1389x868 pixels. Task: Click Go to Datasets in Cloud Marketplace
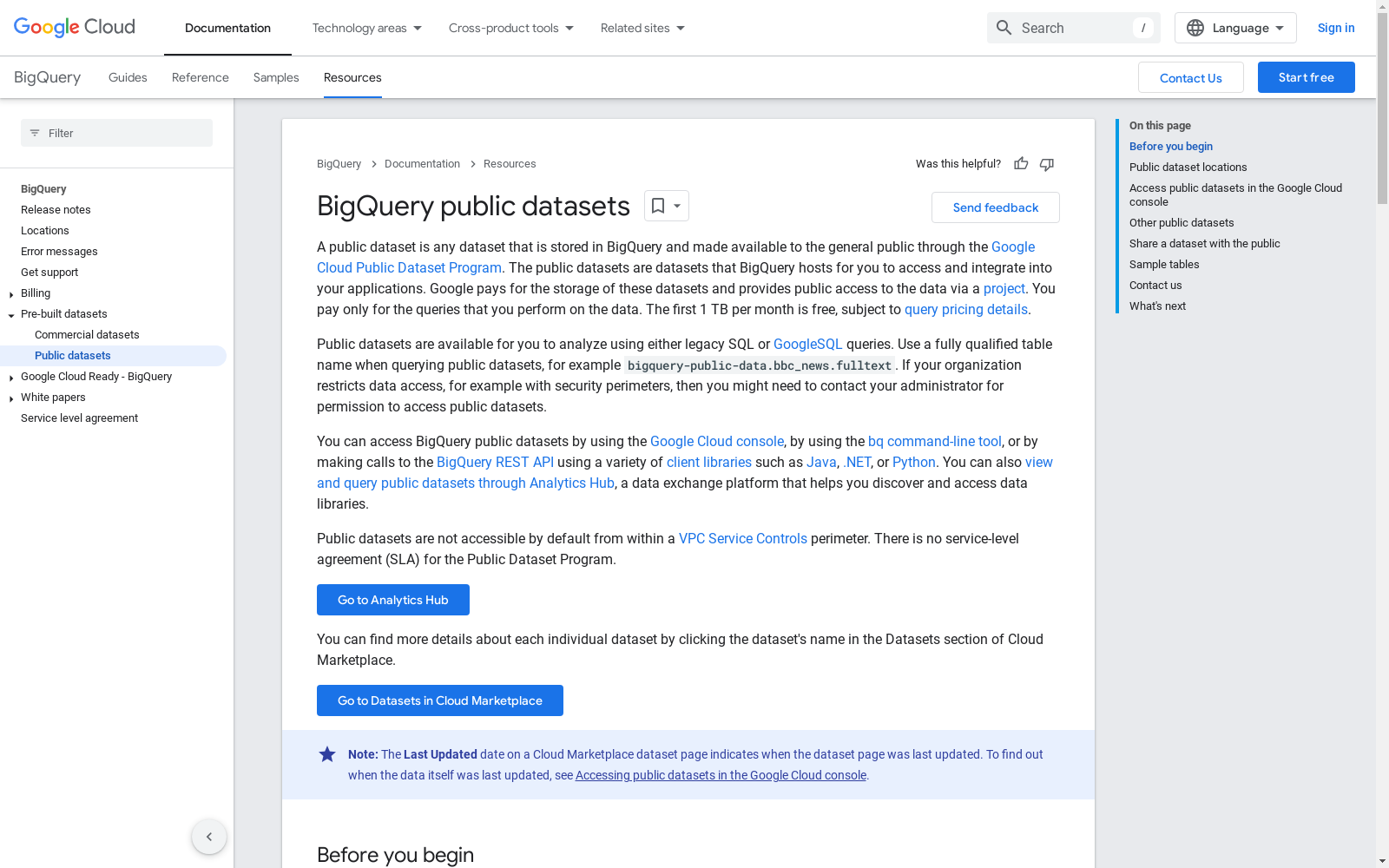point(440,700)
